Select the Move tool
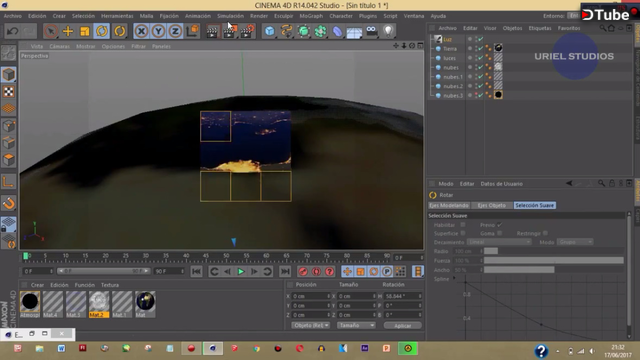The width and height of the screenshot is (640, 360). [x=68, y=31]
